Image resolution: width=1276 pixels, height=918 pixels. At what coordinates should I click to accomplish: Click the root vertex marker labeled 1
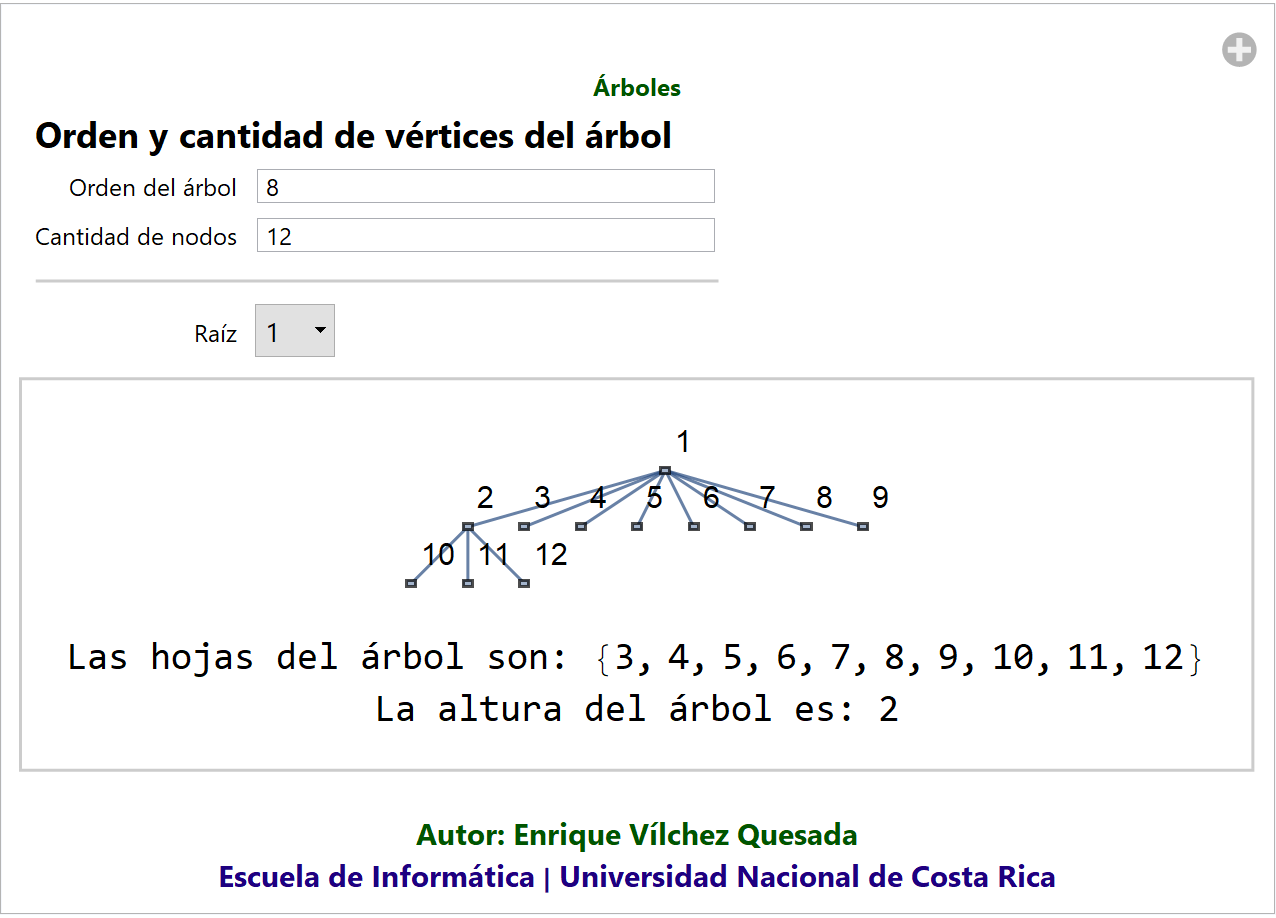pos(664,471)
